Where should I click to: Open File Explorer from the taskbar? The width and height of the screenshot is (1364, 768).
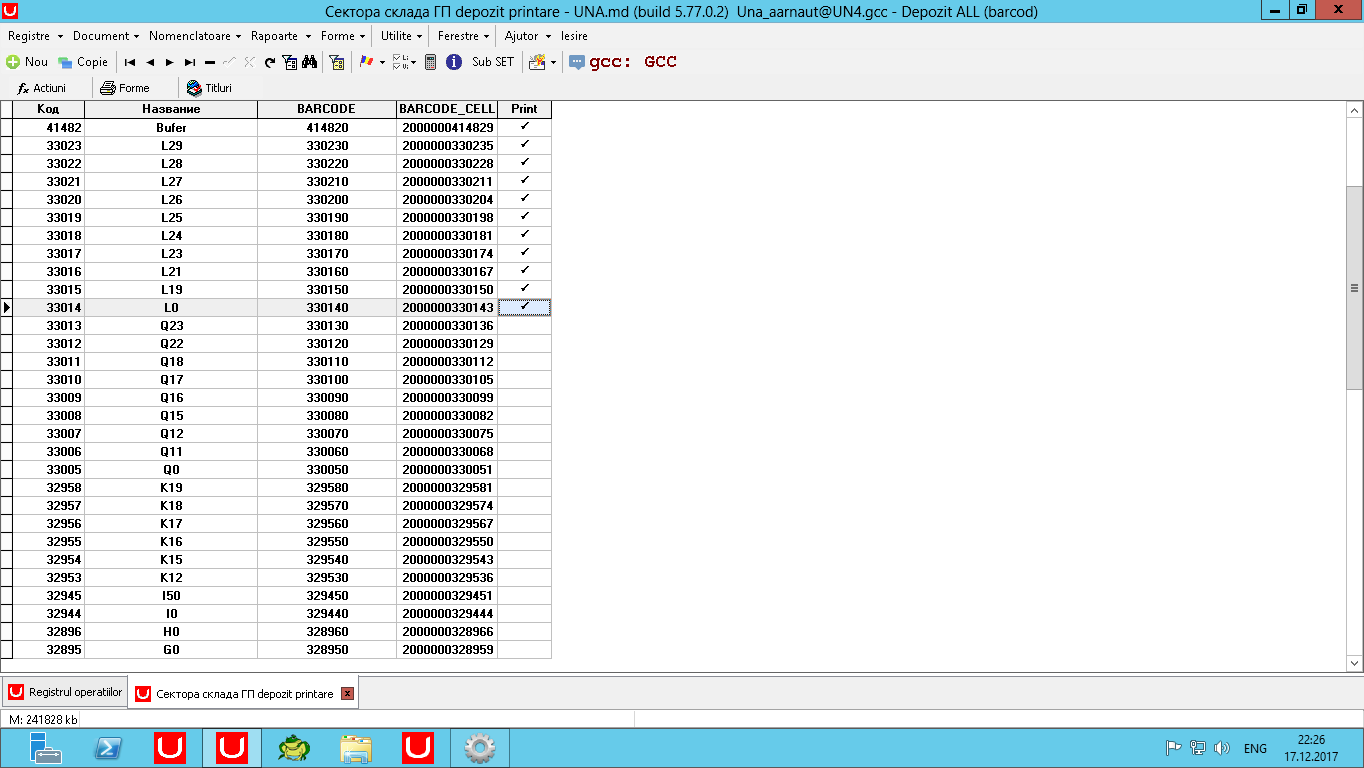(x=356, y=747)
